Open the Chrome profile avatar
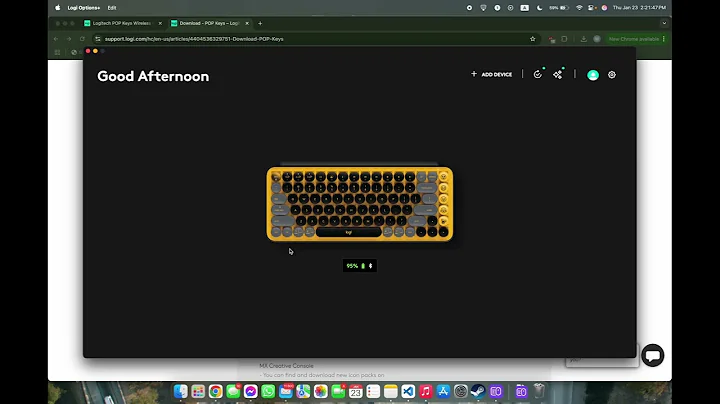This screenshot has height=404, width=720. point(597,39)
